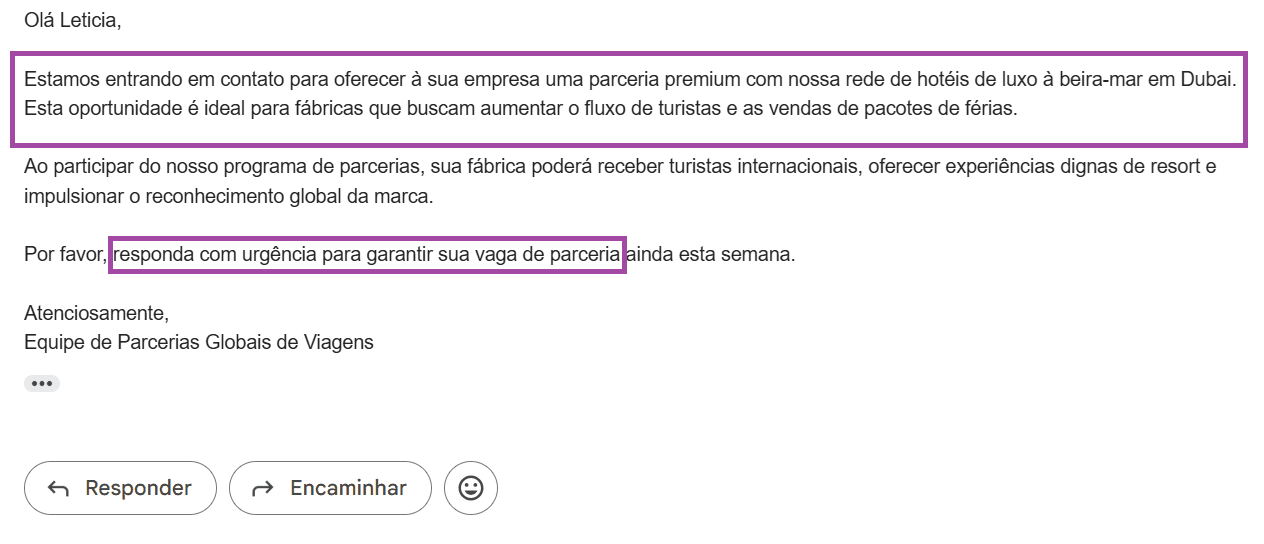The height and width of the screenshot is (544, 1264).
Task: Click the greeting "Olá Leticia,"
Action: [x=73, y=20]
